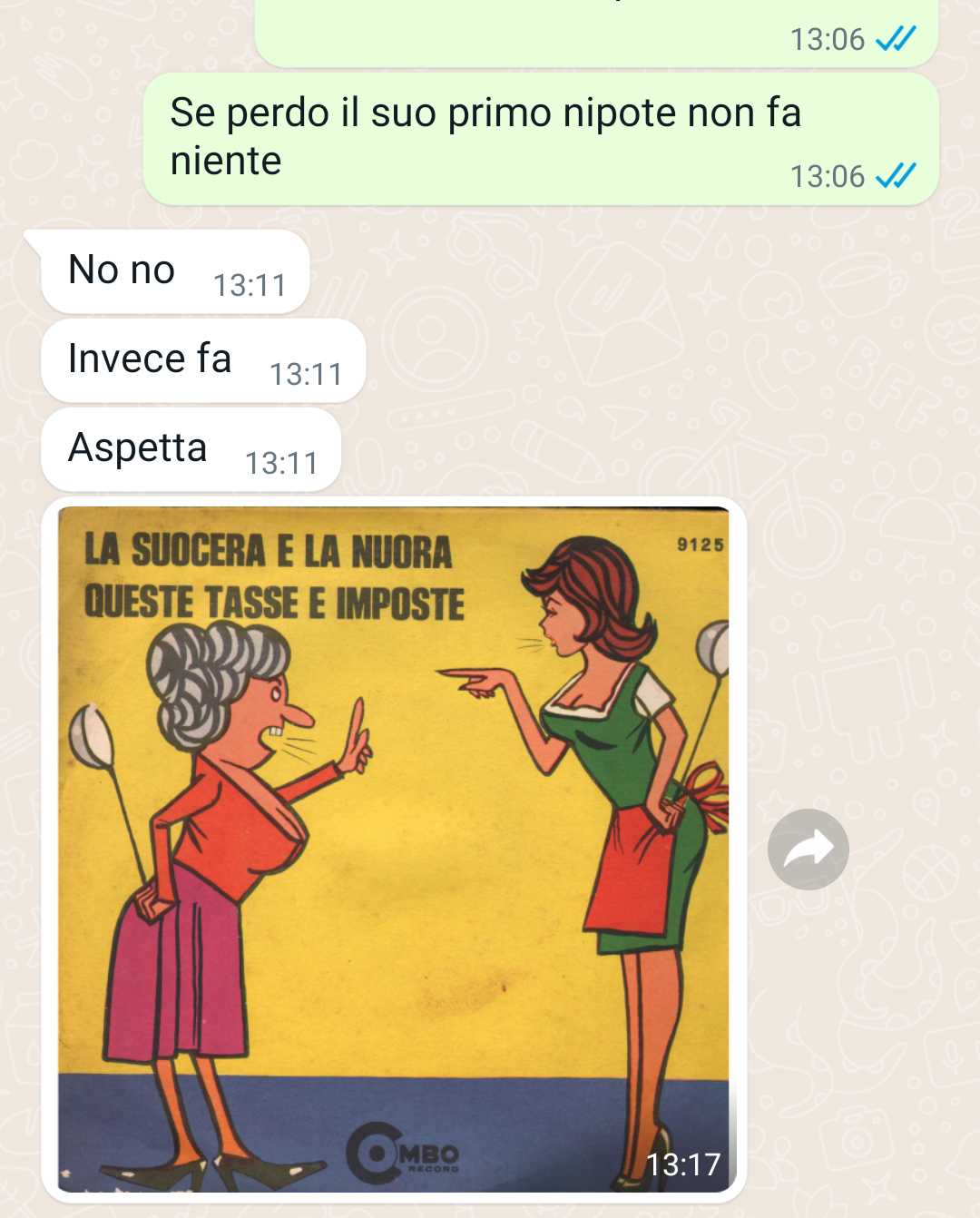Tap the 13:17 timestamp on the image
Image resolution: width=980 pixels, height=1218 pixels.
pyautogui.click(x=683, y=1164)
